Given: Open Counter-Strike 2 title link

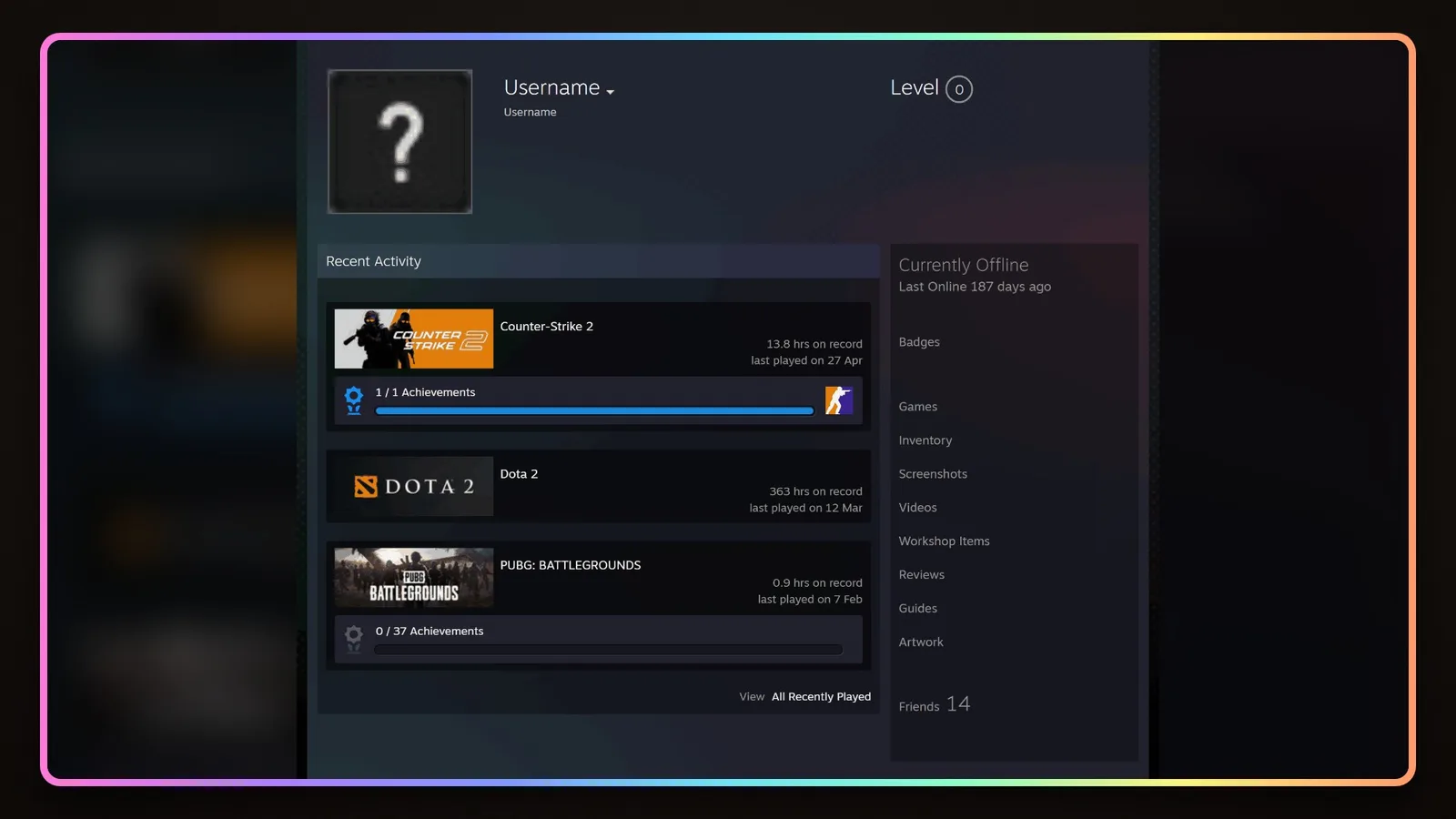Looking at the screenshot, I should [546, 327].
